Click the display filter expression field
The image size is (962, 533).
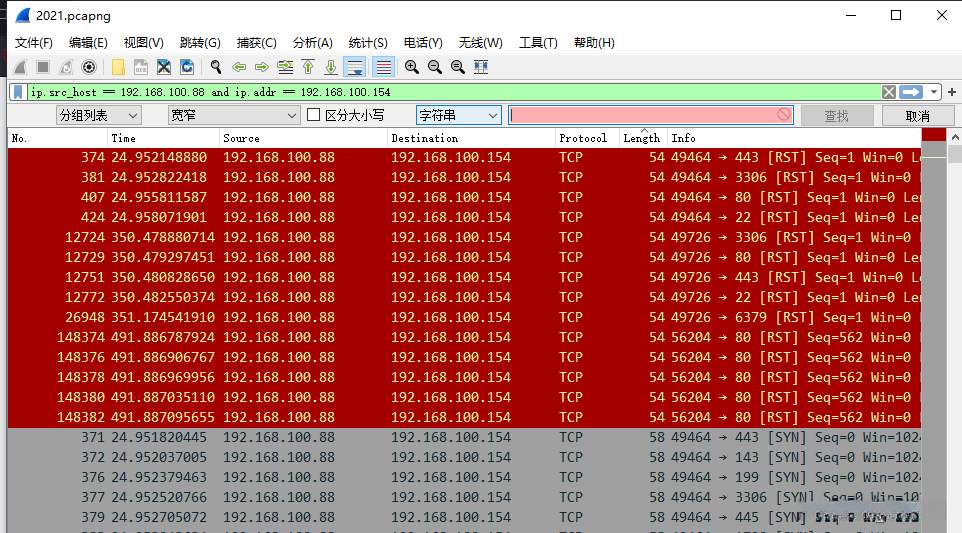pos(454,92)
